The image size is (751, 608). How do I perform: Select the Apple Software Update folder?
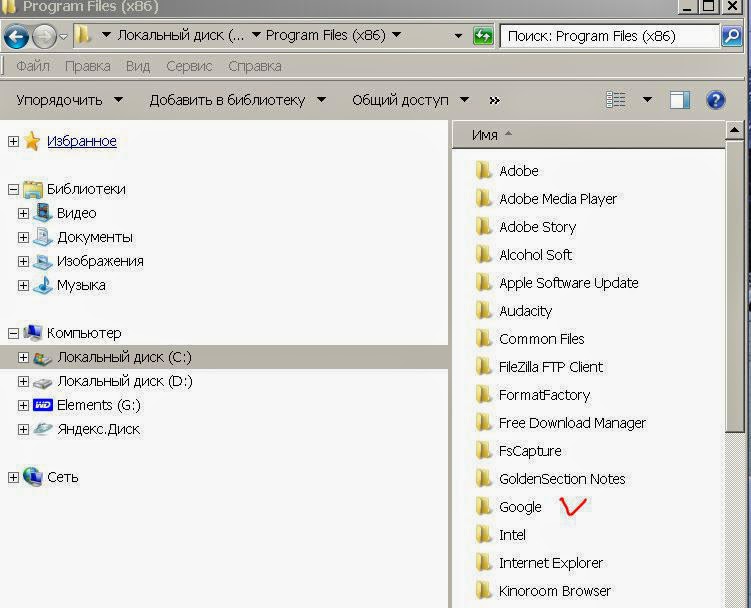click(569, 283)
